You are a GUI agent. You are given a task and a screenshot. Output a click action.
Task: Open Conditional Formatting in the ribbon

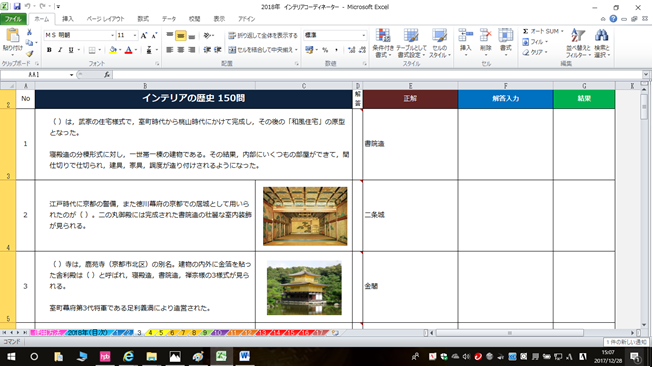(383, 43)
